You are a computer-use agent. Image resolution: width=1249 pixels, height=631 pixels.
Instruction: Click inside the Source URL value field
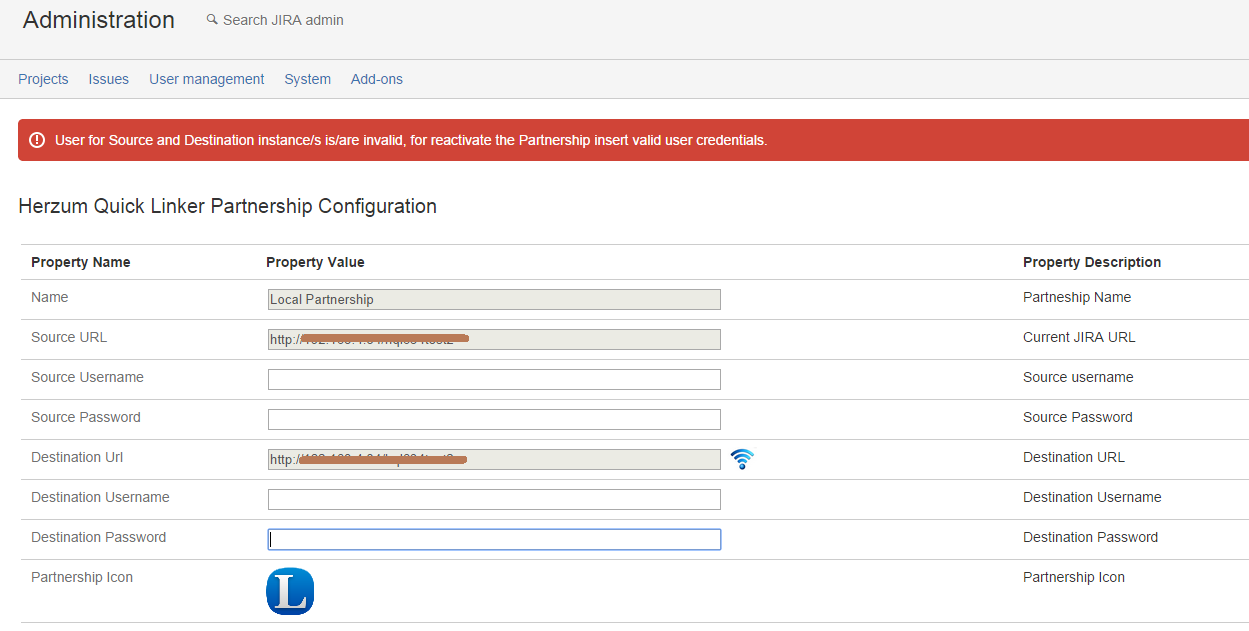[494, 339]
